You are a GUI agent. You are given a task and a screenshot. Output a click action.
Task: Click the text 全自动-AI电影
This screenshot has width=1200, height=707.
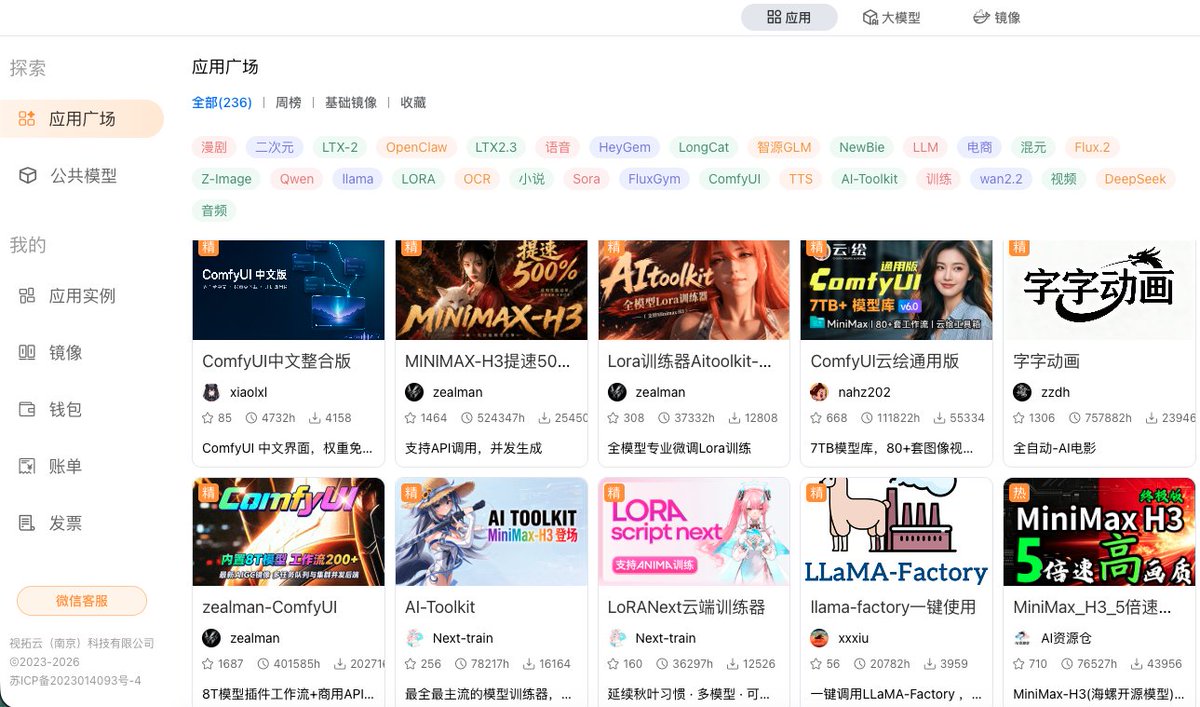click(1056, 448)
